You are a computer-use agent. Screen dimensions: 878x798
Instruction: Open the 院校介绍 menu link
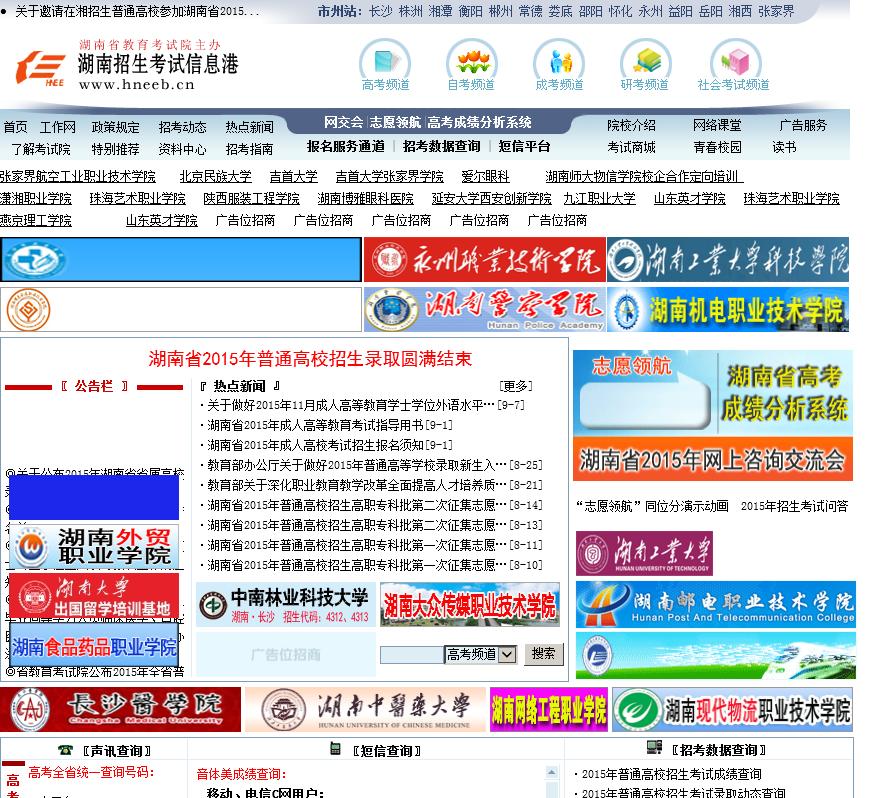coord(632,125)
